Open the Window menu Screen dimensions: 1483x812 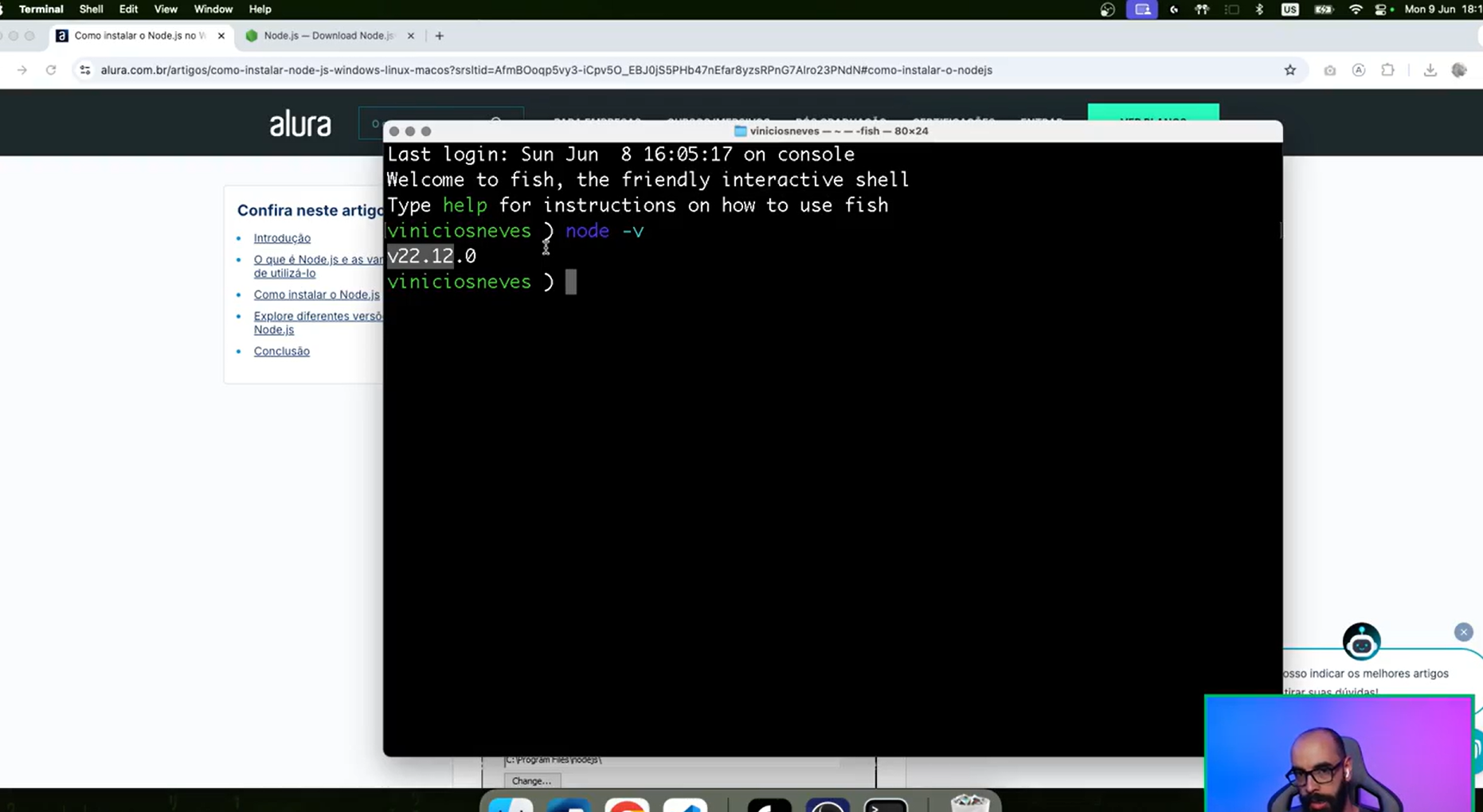click(213, 10)
